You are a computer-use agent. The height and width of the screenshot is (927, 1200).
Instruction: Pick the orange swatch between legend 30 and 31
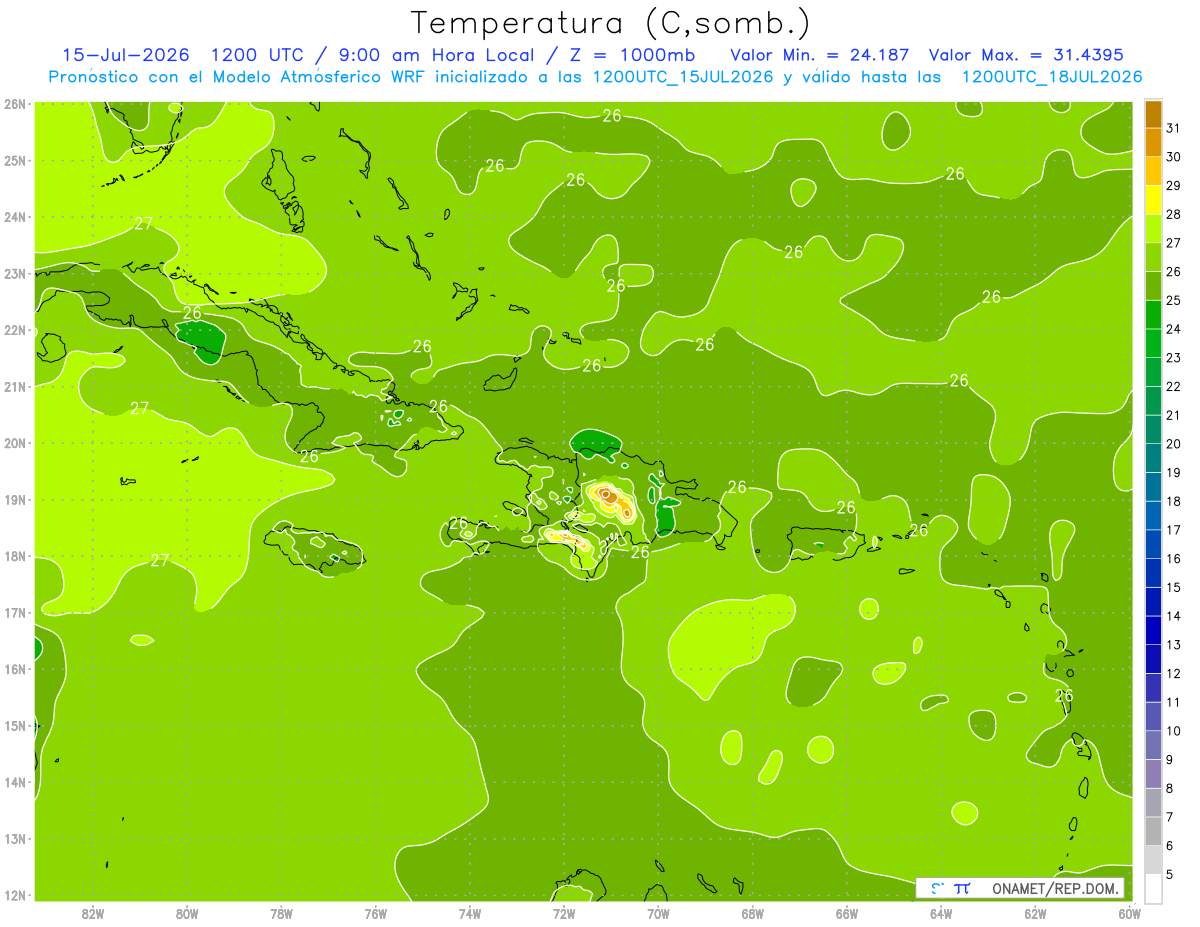coord(1153,142)
